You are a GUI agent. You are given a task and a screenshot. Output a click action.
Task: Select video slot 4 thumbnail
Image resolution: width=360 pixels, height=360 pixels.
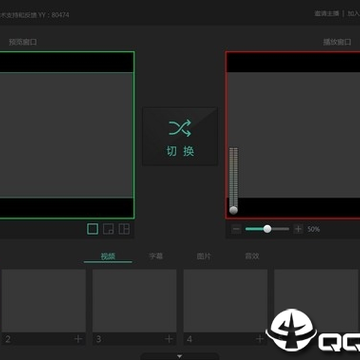[x=225, y=301]
